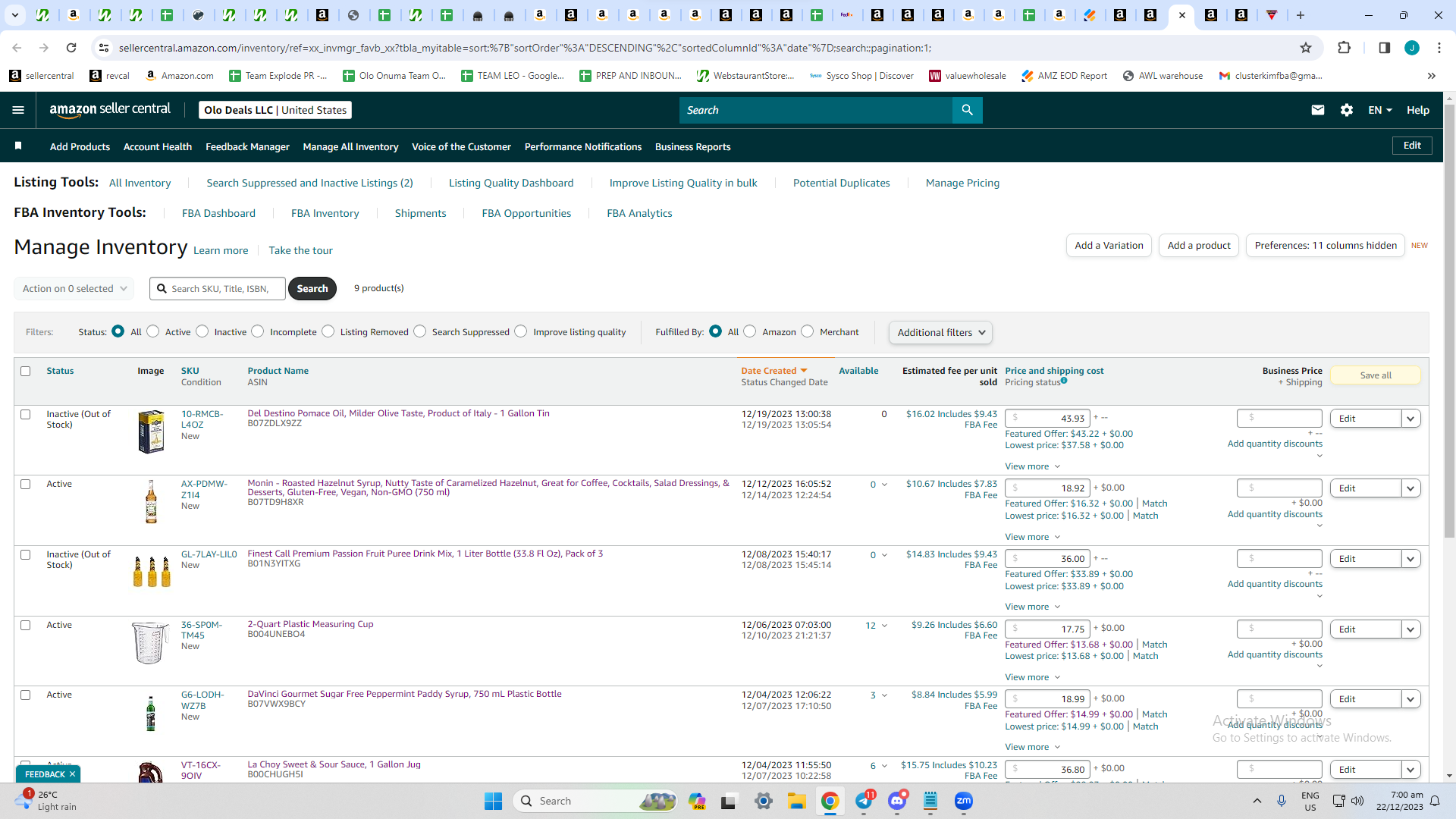This screenshot has width=1456, height=819.
Task: Go back to the previous page
Action: coord(17,48)
